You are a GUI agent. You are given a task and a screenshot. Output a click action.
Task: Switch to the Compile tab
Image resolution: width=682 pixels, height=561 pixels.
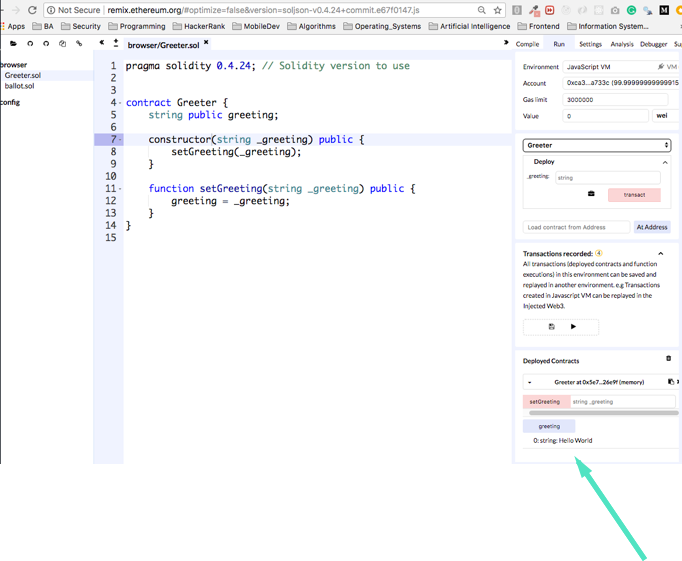point(526,44)
